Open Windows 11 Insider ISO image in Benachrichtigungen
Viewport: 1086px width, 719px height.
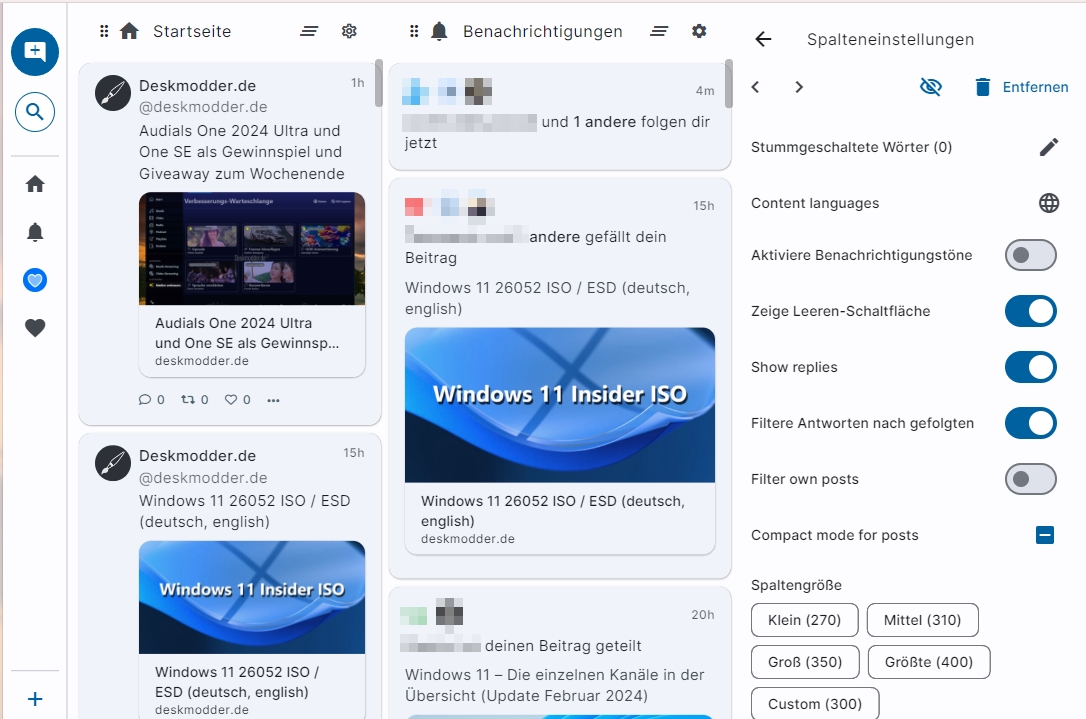(x=560, y=405)
